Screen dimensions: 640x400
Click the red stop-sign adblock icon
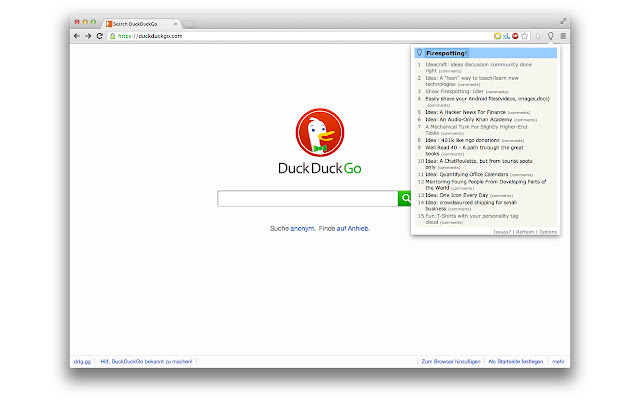(515, 36)
